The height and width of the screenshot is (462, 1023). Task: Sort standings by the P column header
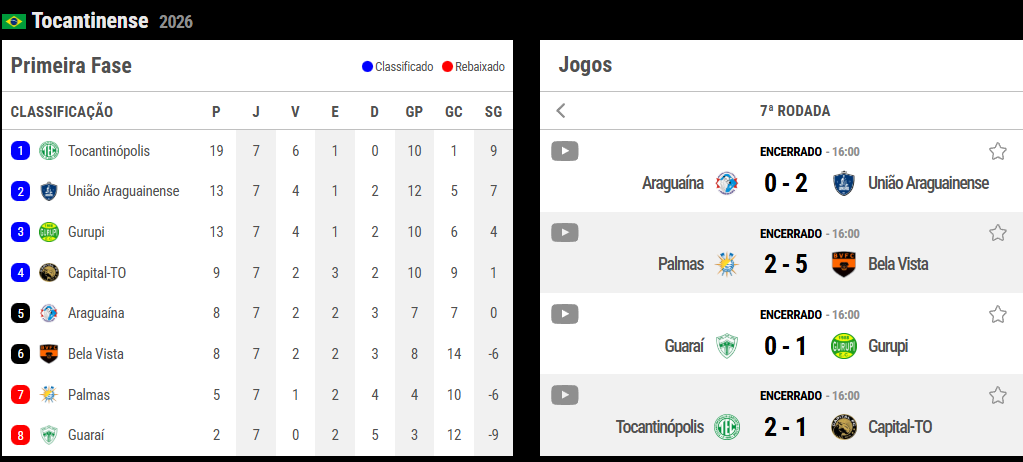coord(216,112)
